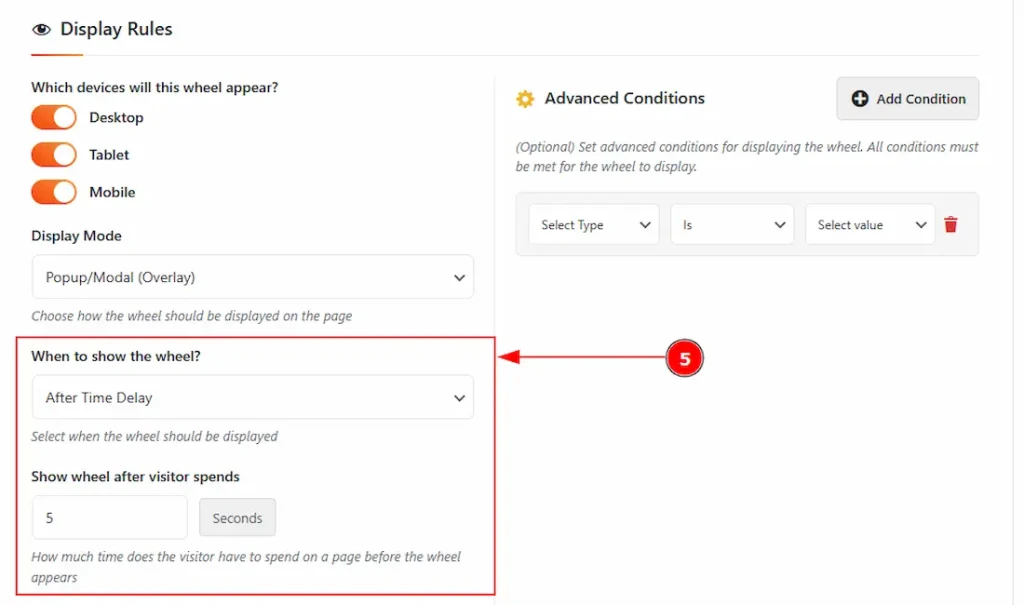Click the Desktop label text

[x=116, y=118]
